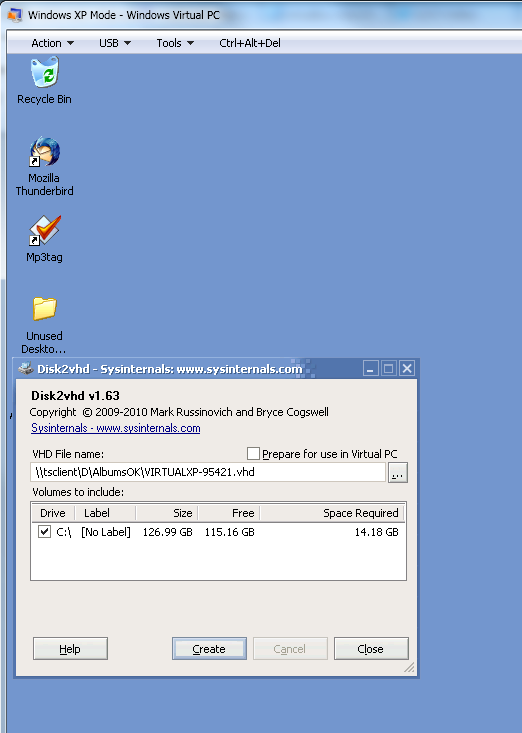The width and height of the screenshot is (522, 733).
Task: Click the Windows Virtual PC title icon
Action: point(14,15)
